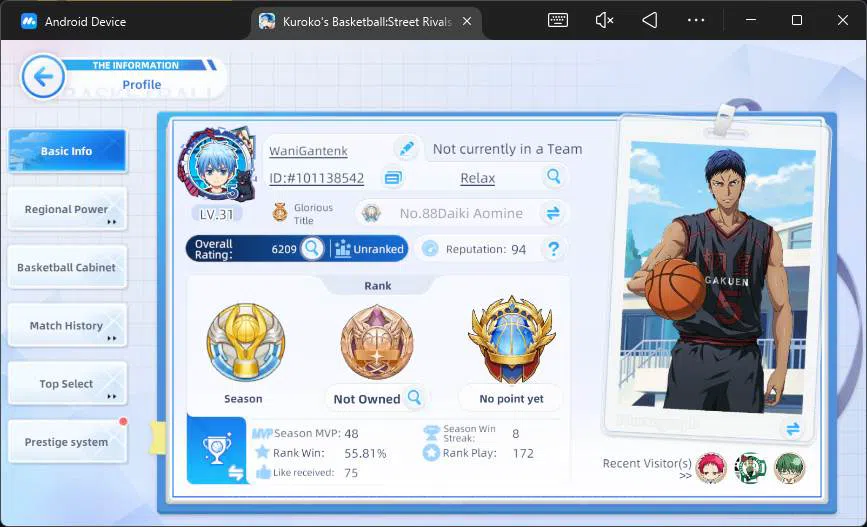The width and height of the screenshot is (867, 527).
Task: Unmute the emulator using the speaker icon
Action: tap(604, 20)
